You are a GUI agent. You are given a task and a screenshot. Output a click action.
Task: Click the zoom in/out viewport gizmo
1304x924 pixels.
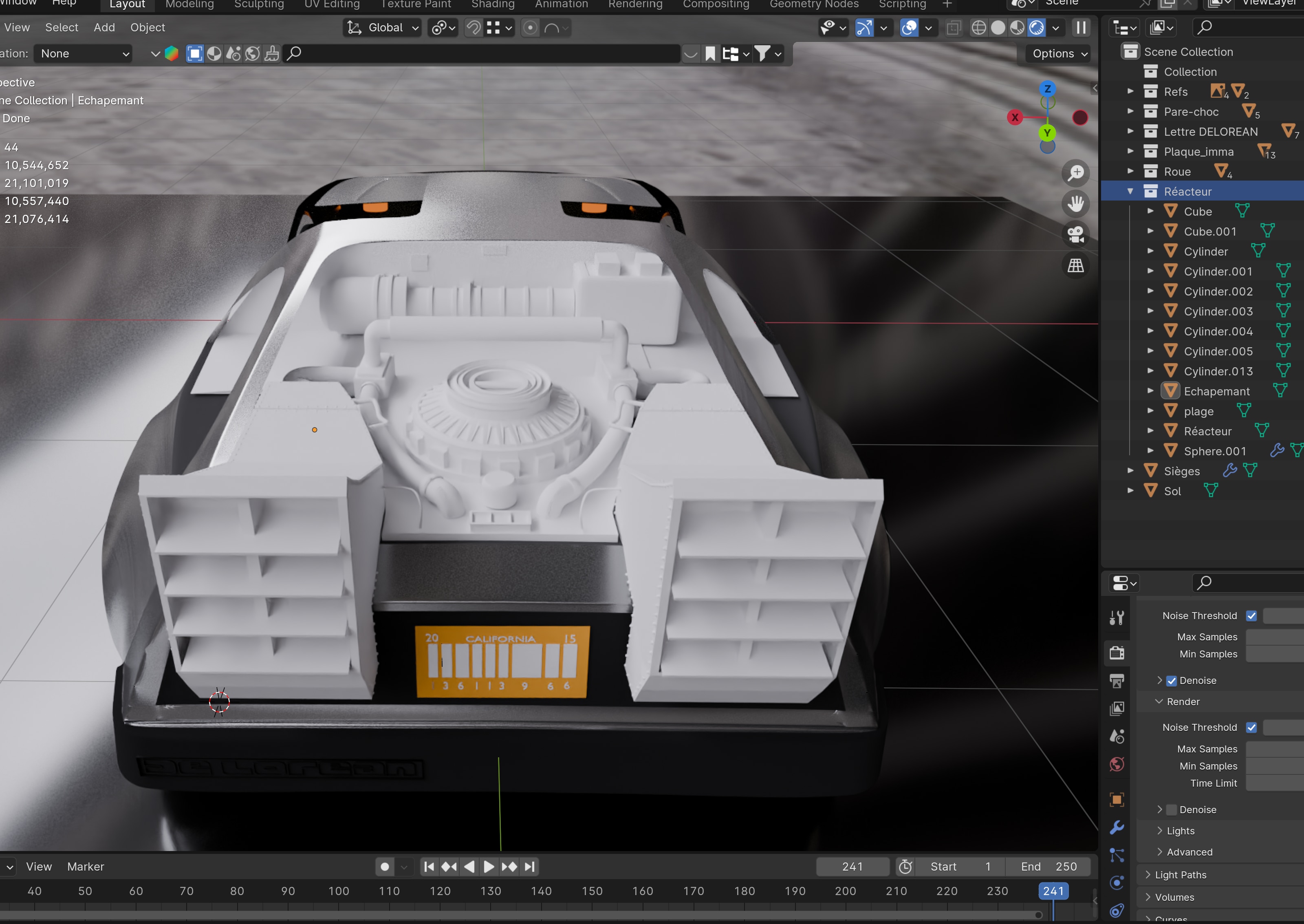click(1075, 173)
